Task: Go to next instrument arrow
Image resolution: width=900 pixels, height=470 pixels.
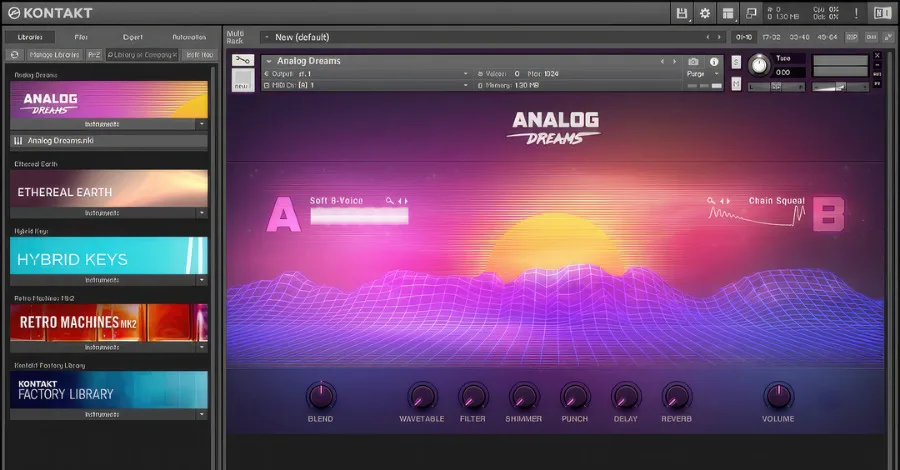Action: pyautogui.click(x=674, y=61)
